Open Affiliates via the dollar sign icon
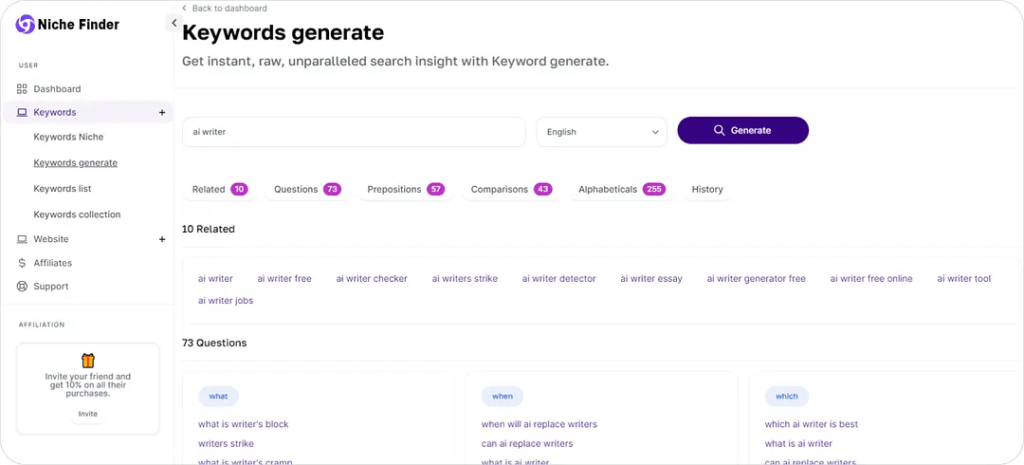1024x465 pixels. click(x=22, y=263)
